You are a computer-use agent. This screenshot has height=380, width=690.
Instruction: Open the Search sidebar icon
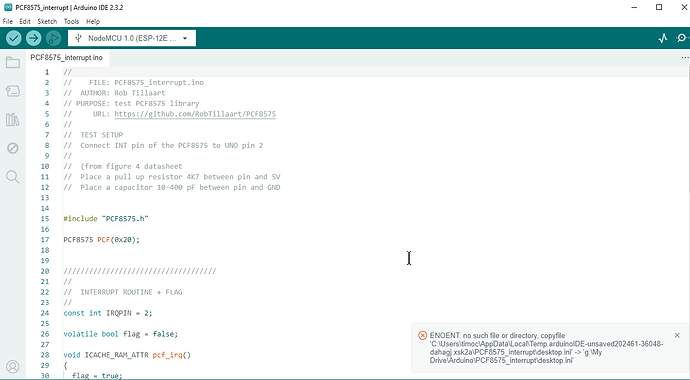click(13, 177)
